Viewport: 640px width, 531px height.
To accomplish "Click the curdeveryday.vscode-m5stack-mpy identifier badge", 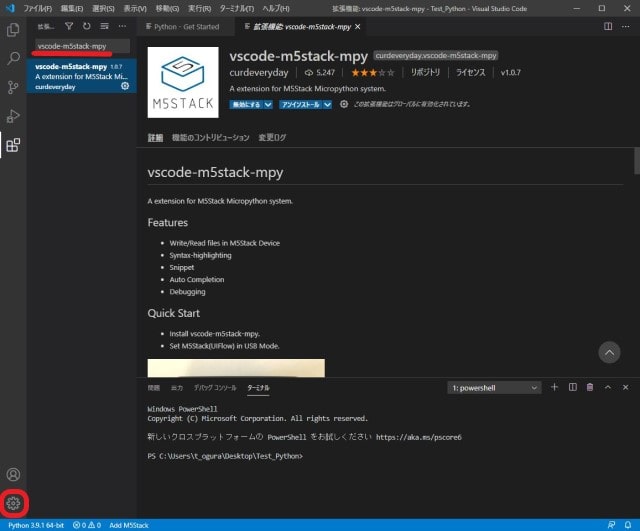I will [436, 56].
